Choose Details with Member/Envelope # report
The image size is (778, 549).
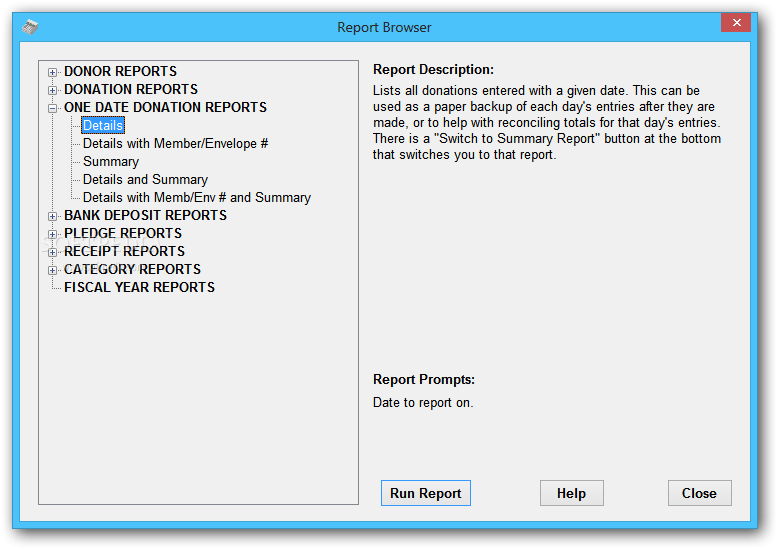(175, 143)
